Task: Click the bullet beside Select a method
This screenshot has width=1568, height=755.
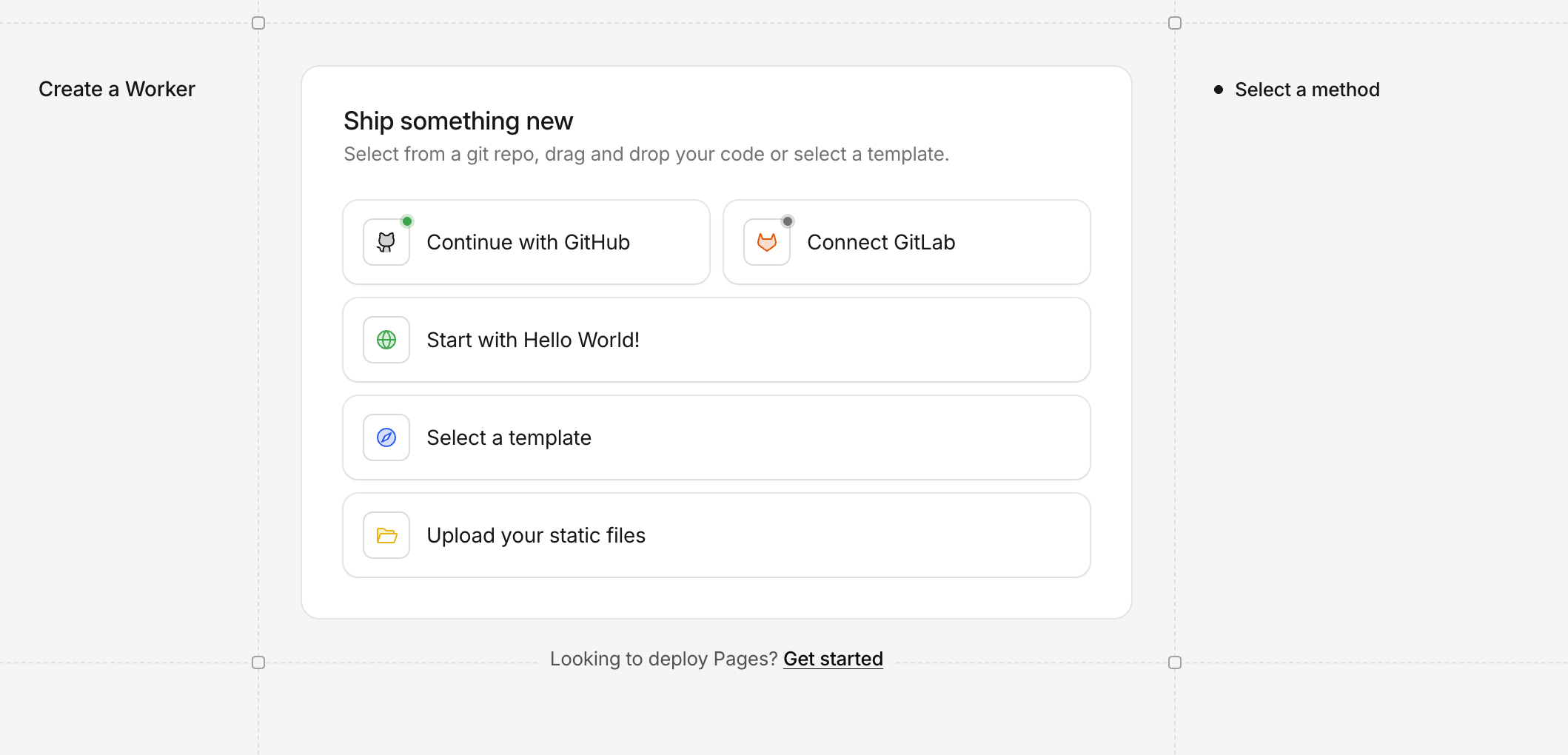Action: [1219, 90]
